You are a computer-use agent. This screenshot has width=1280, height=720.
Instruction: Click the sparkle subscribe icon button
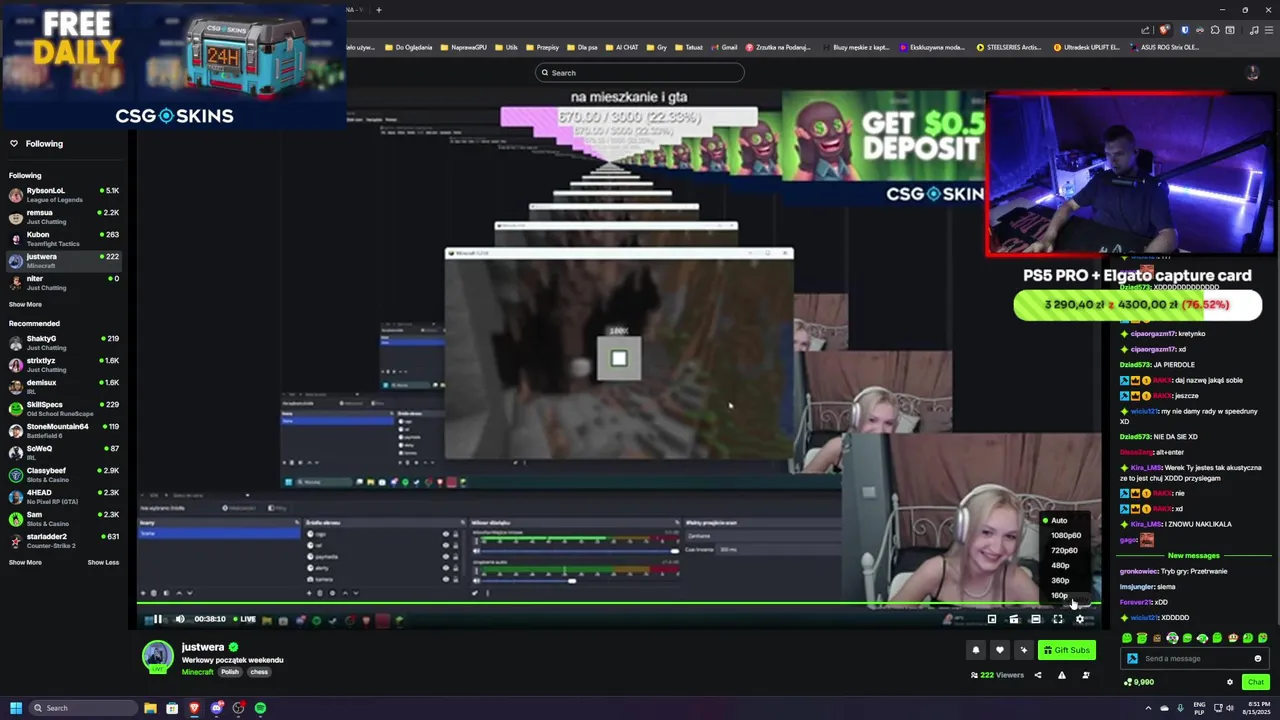pyautogui.click(x=1023, y=650)
